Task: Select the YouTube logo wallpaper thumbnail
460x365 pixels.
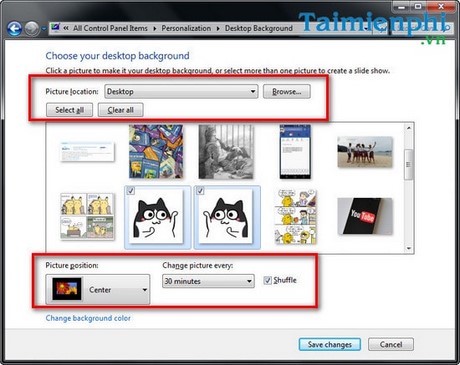Action: 365,217
